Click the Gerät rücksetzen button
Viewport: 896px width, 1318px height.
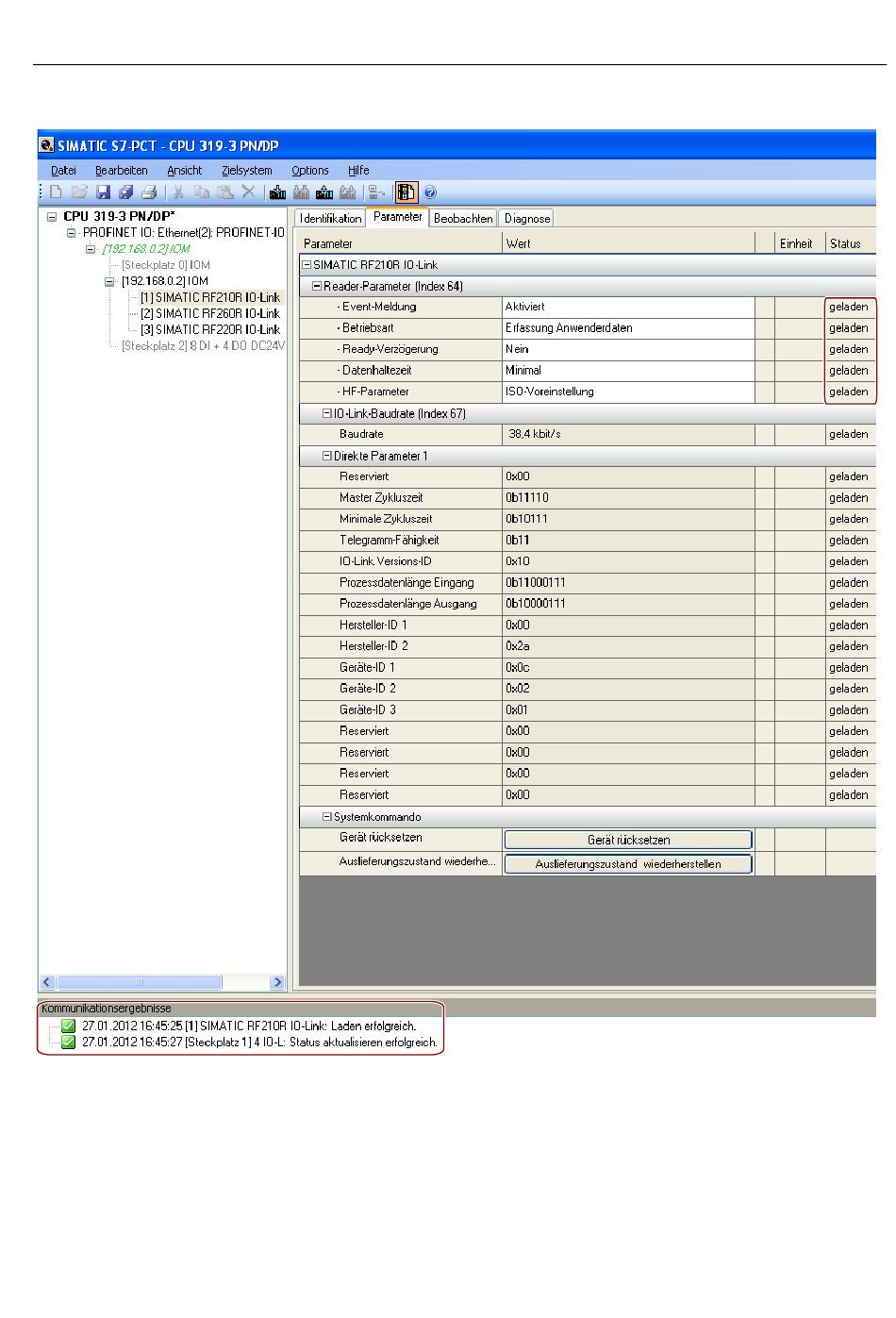(x=628, y=840)
